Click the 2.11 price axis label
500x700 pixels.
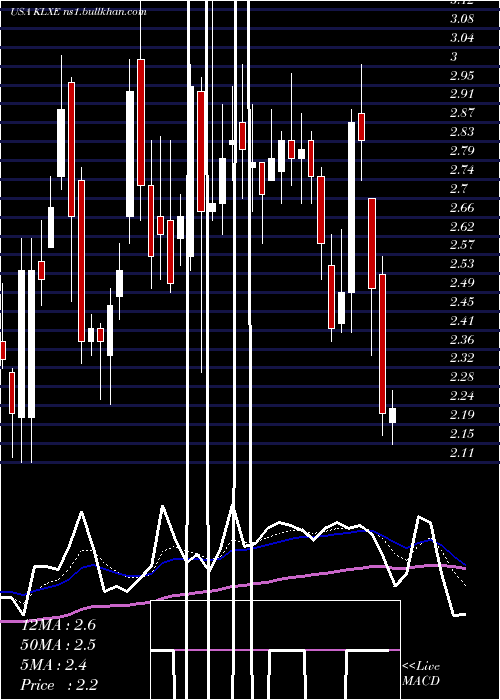(462, 453)
